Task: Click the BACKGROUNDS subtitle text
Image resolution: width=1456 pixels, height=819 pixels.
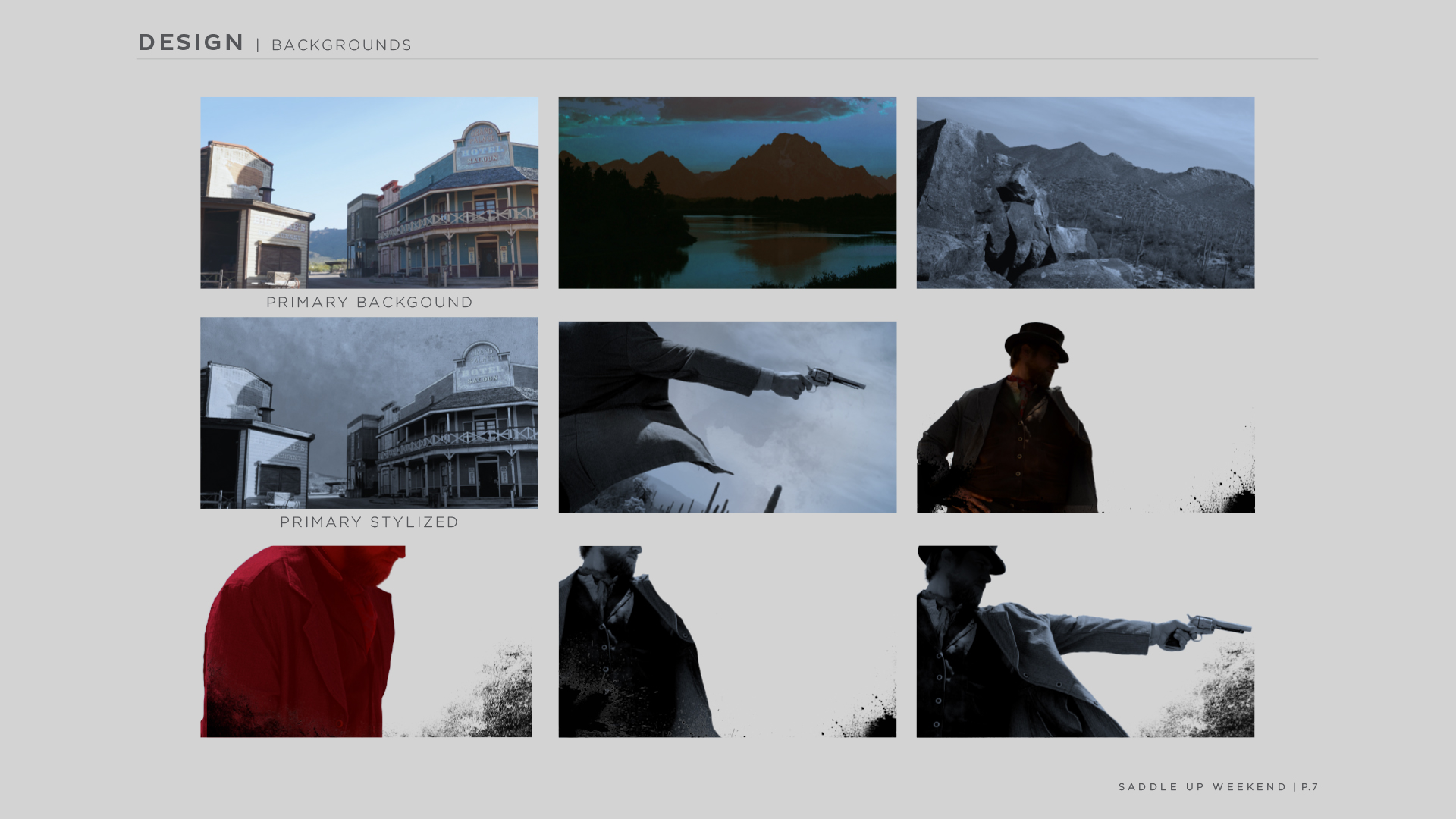Action: pos(341,45)
